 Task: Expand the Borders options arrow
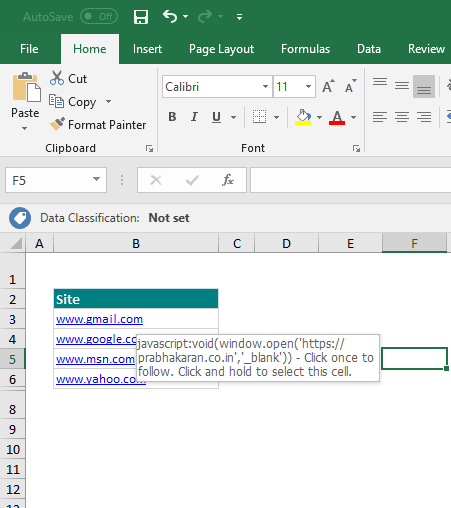(x=277, y=117)
